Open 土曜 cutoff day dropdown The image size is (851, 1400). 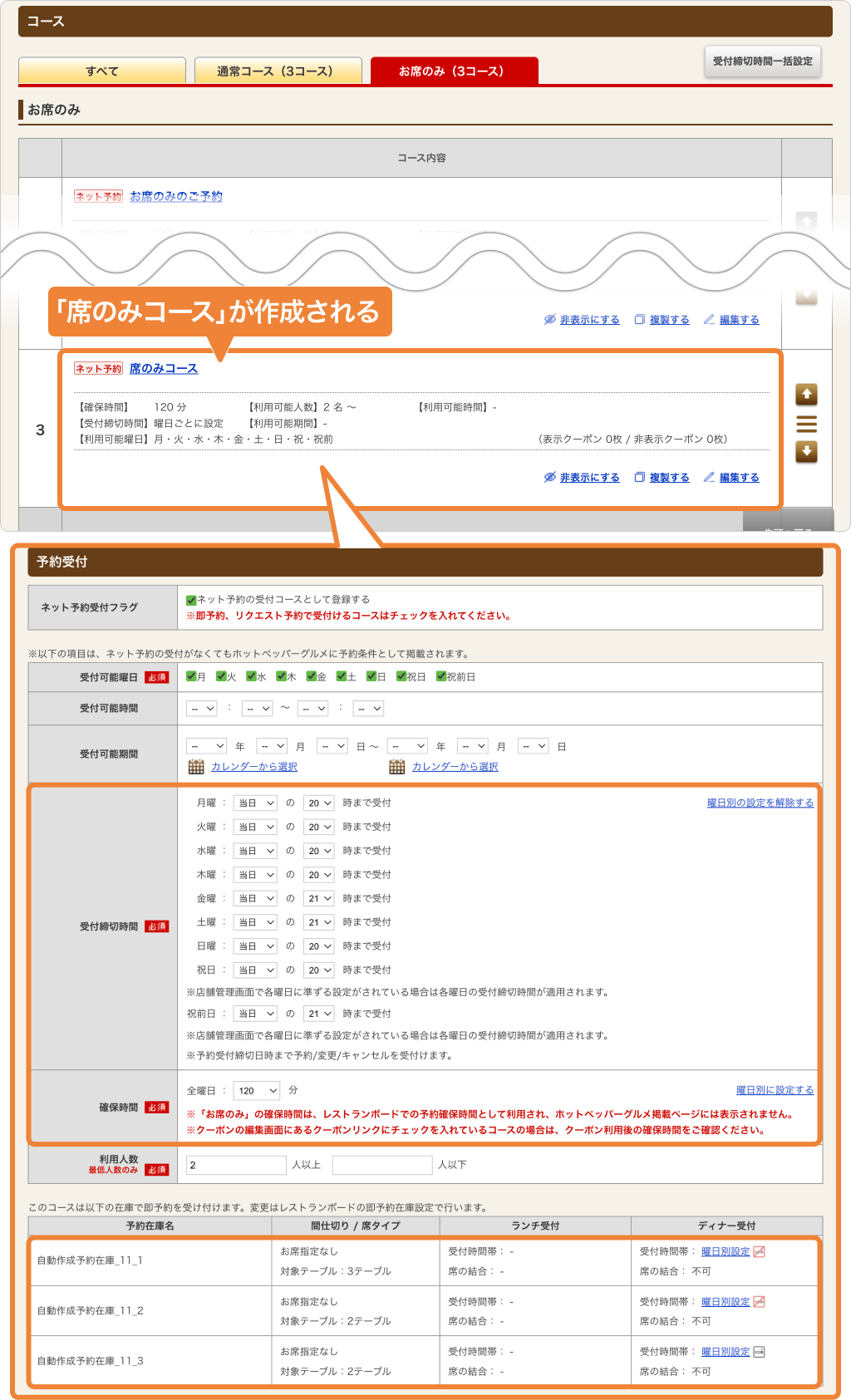click(x=255, y=922)
